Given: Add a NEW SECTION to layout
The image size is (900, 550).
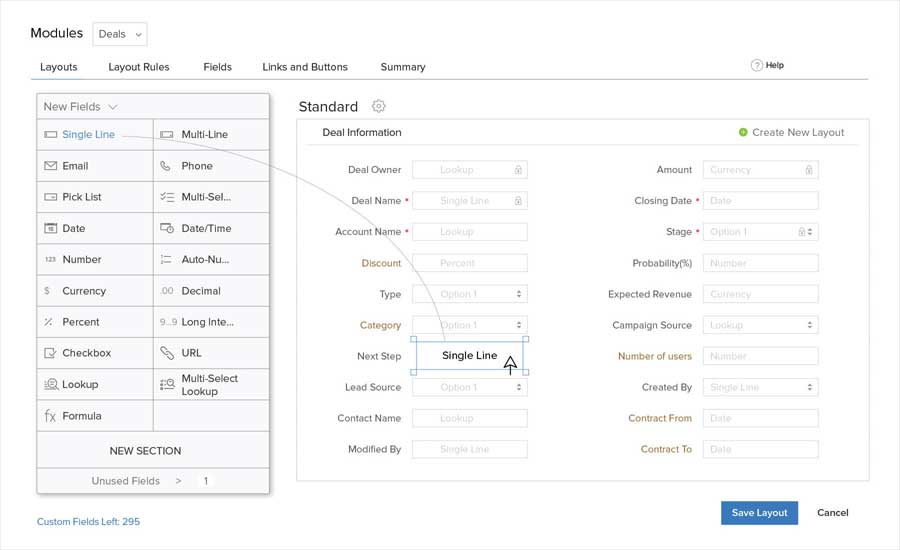Looking at the screenshot, I should coord(145,451).
